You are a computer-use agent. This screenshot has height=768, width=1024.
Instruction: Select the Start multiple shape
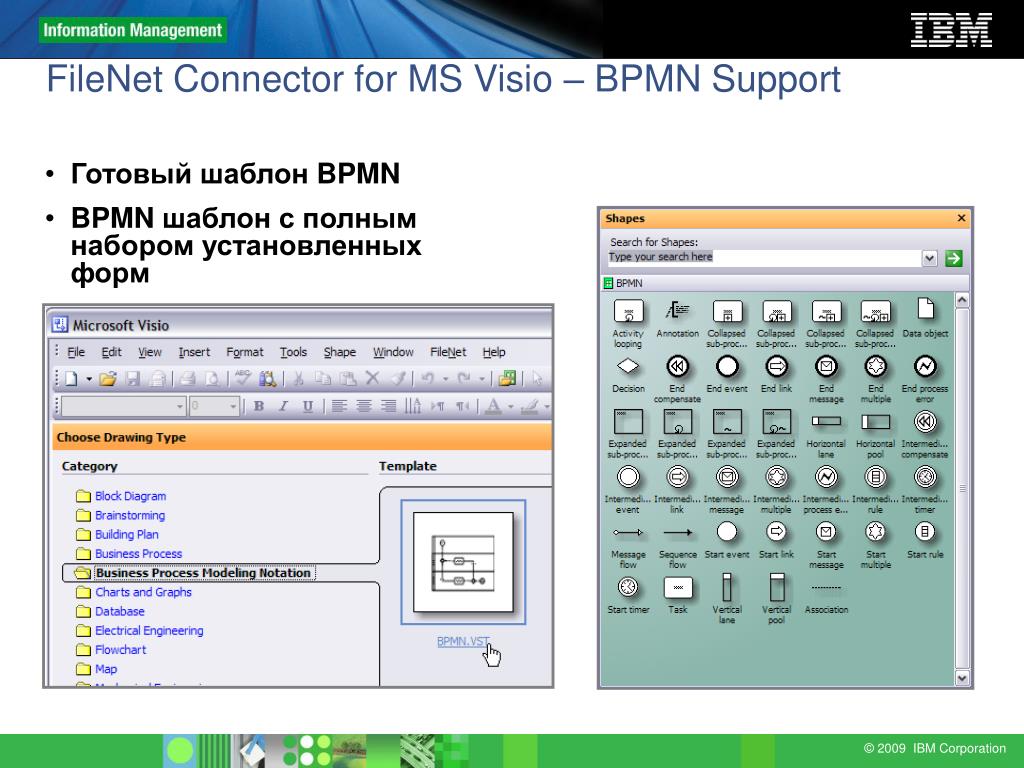click(x=876, y=532)
